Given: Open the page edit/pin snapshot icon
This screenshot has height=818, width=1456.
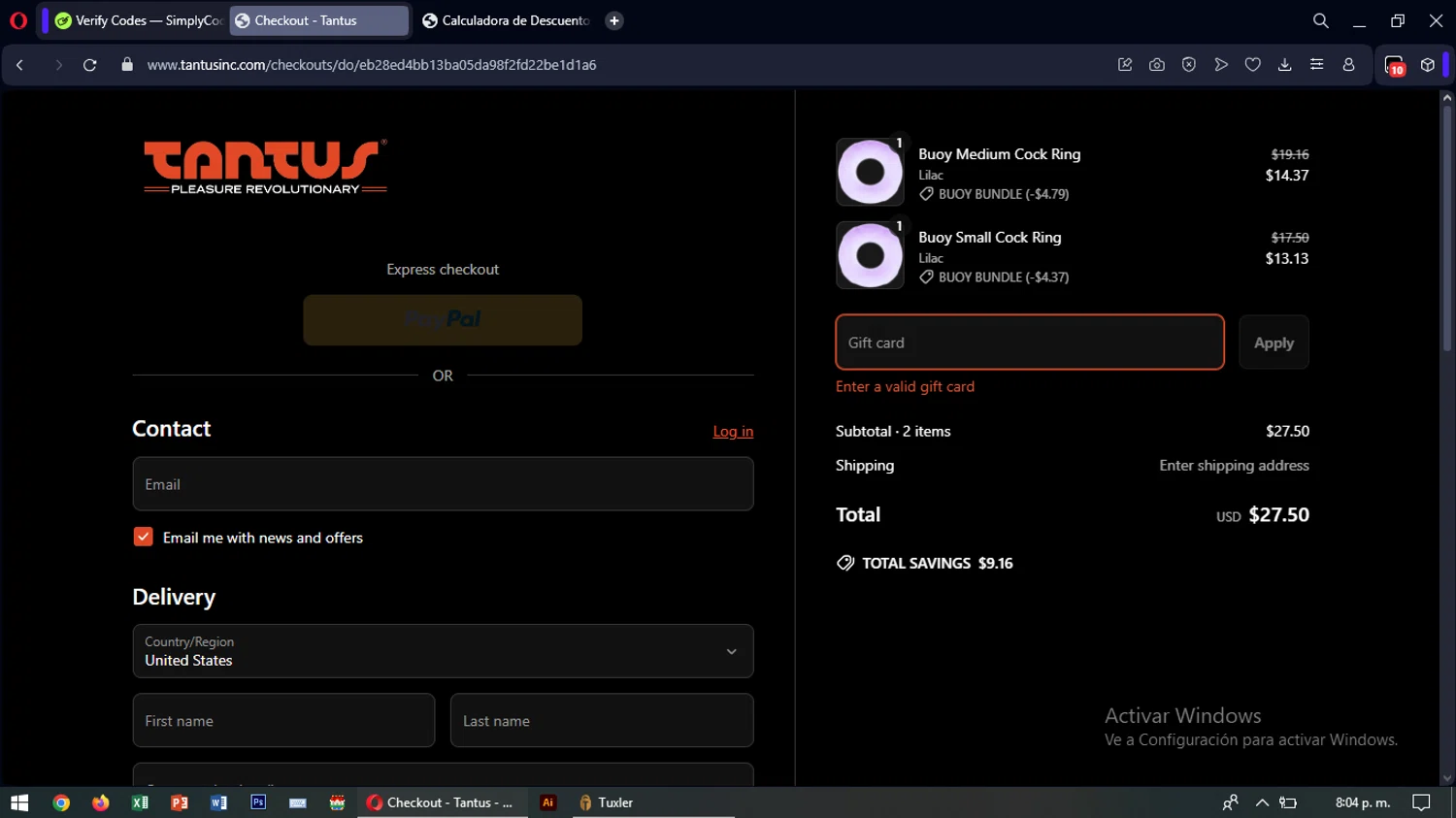Looking at the screenshot, I should 1125,65.
